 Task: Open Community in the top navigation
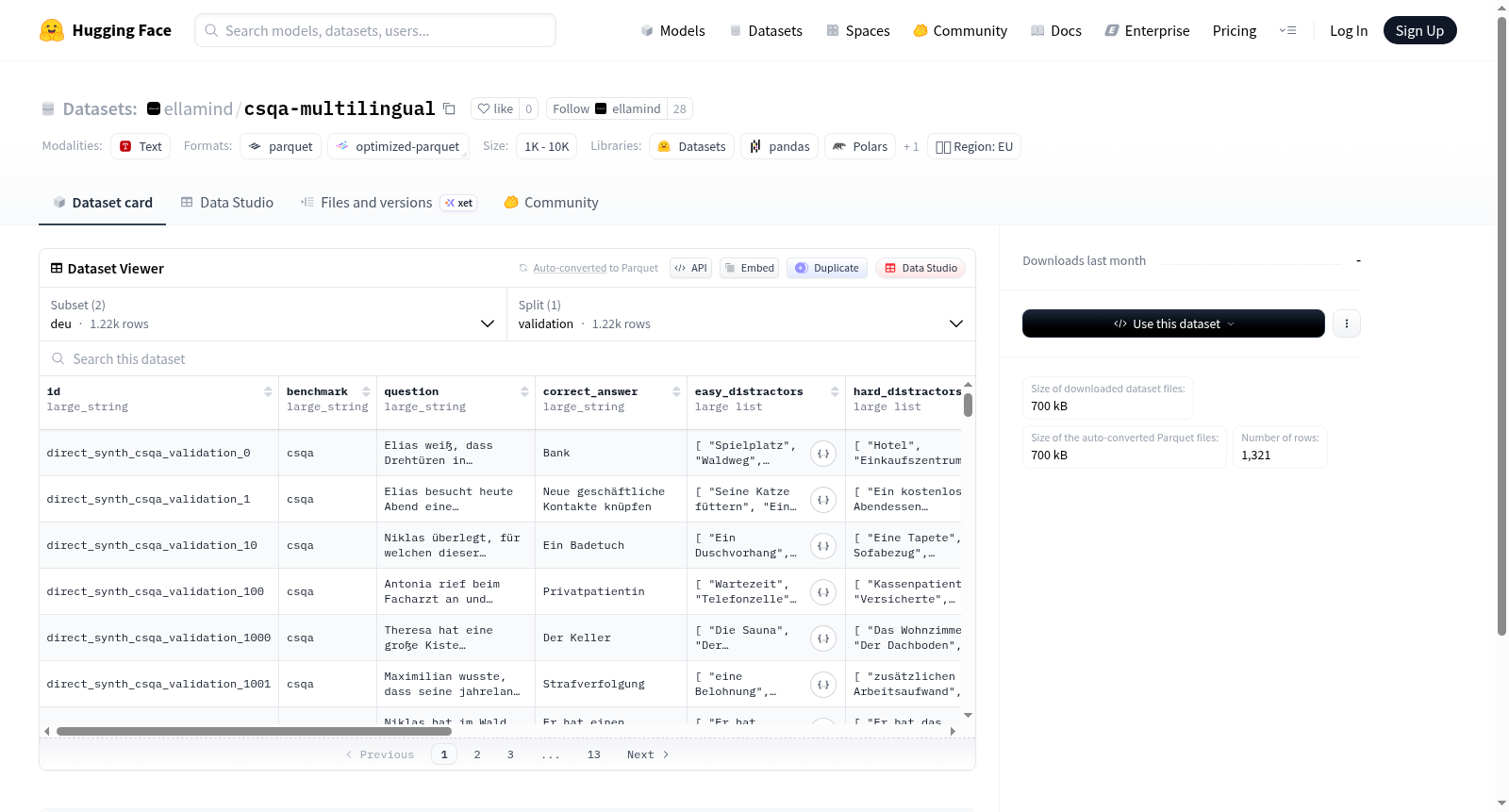click(960, 30)
